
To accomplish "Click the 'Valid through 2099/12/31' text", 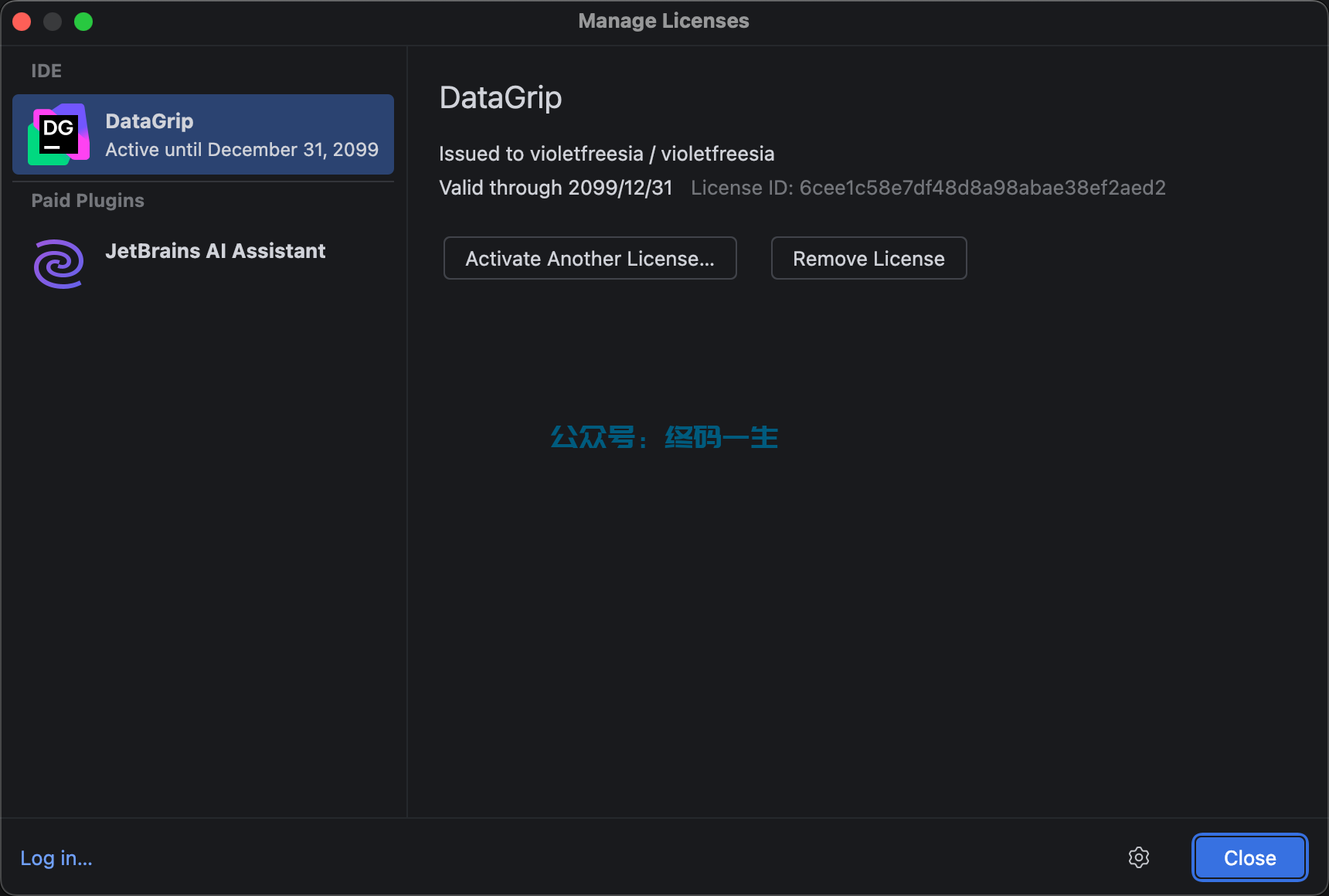I will pos(556,188).
